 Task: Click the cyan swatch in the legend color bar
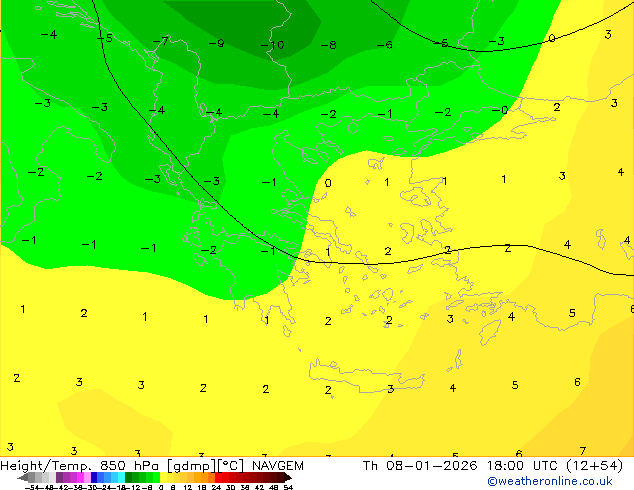[x=121, y=477]
